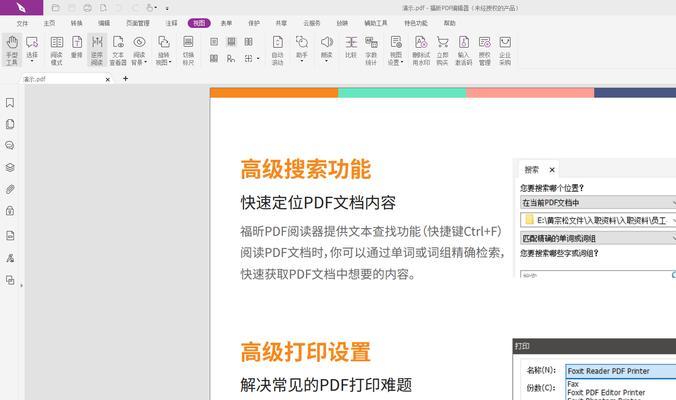Select the highlighted 视图 View tab

click(x=199, y=23)
